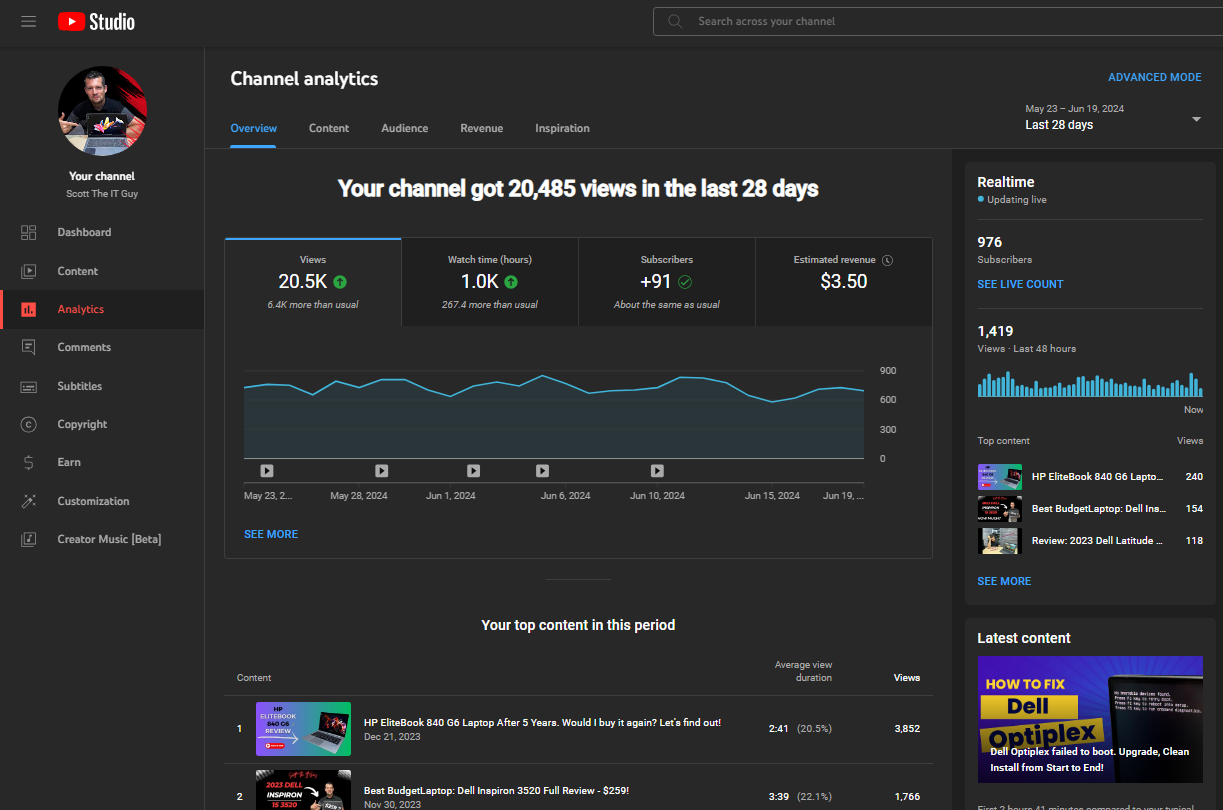Image resolution: width=1223 pixels, height=810 pixels.
Task: Click the HP EliteBook thumbnail in Realtime top content
Action: 1000,477
